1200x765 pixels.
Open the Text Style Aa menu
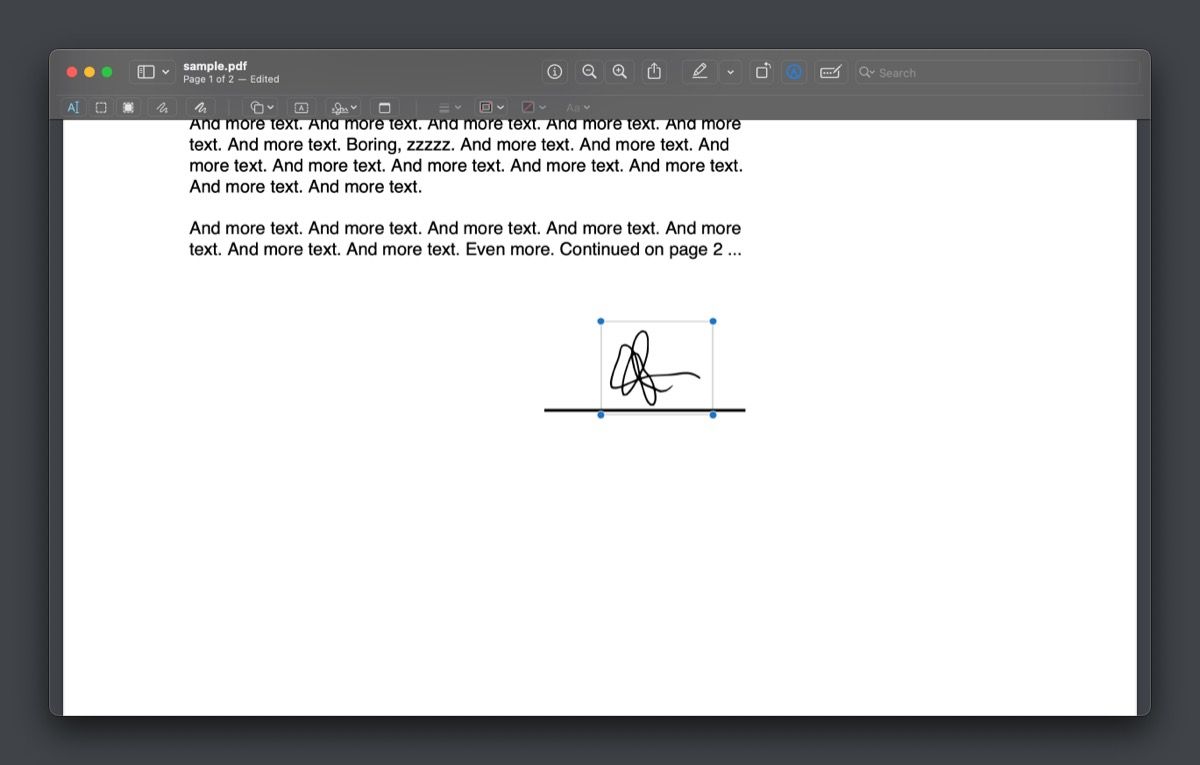[x=578, y=107]
